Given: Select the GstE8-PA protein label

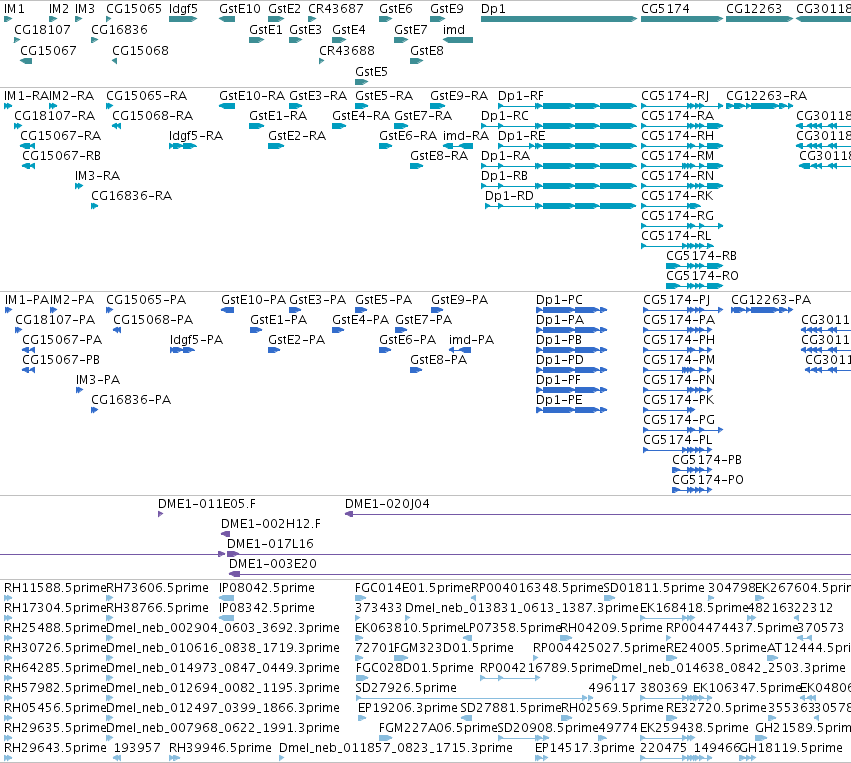Looking at the screenshot, I should [439, 360].
